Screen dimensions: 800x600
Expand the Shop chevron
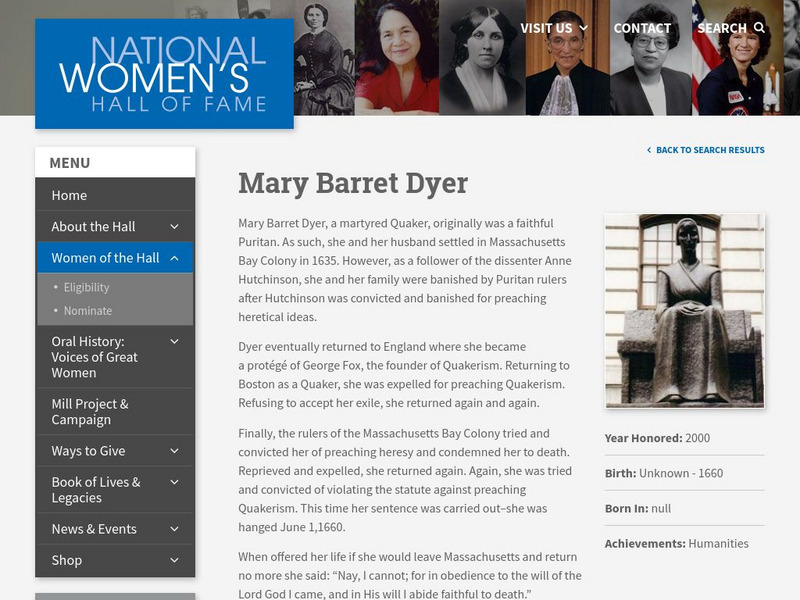coord(174,560)
